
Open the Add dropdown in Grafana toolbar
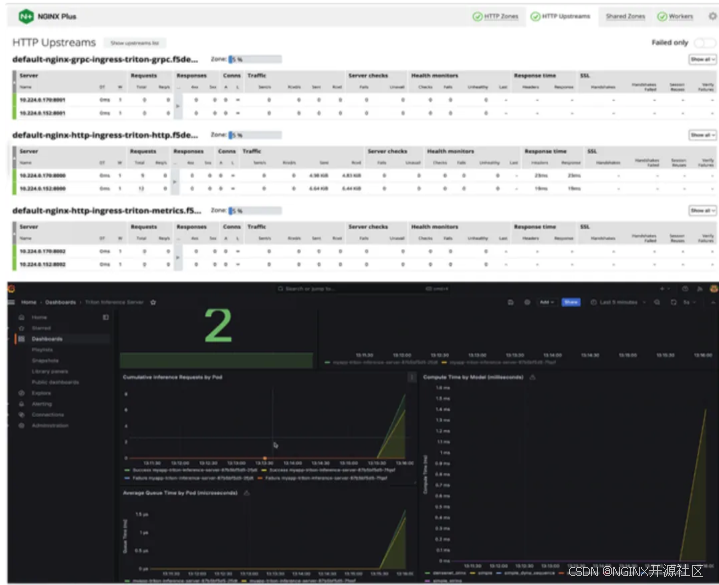pyautogui.click(x=546, y=302)
